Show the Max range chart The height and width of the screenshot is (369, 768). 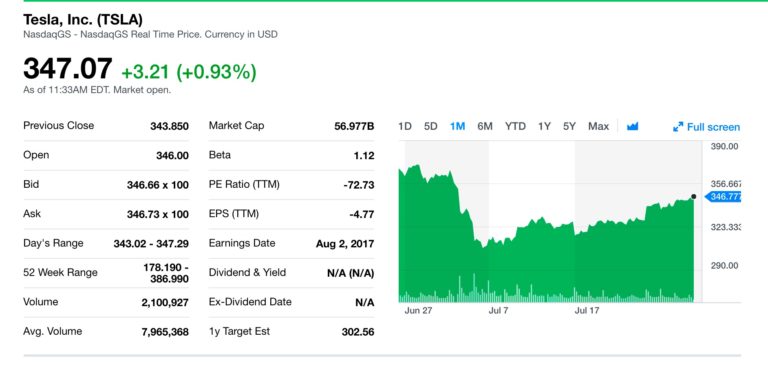coord(599,126)
